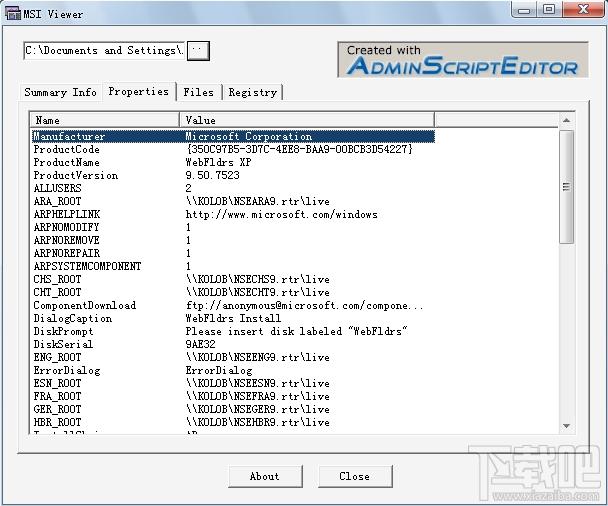Image resolution: width=608 pixels, height=506 pixels.
Task: Click the \\KOLOB\NSECHS9.rtr\live value
Action: [258, 279]
